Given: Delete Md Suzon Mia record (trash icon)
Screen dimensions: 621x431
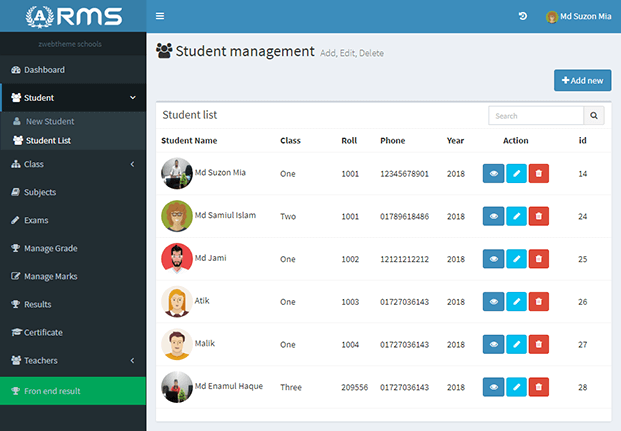Looking at the screenshot, I should pyautogui.click(x=539, y=174).
